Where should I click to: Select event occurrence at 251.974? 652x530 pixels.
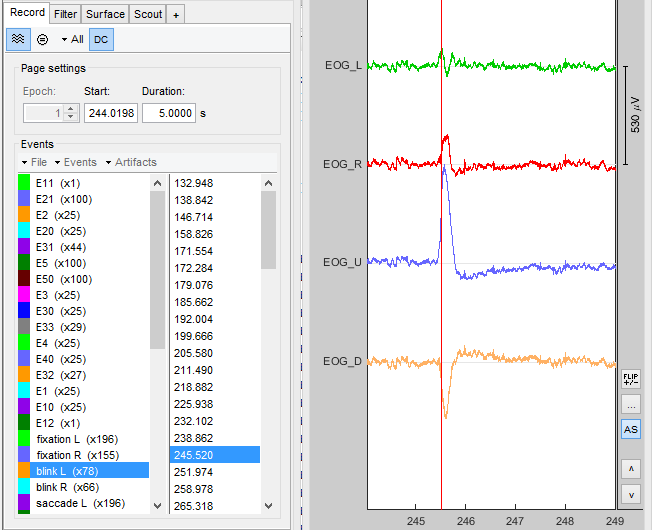tap(194, 471)
